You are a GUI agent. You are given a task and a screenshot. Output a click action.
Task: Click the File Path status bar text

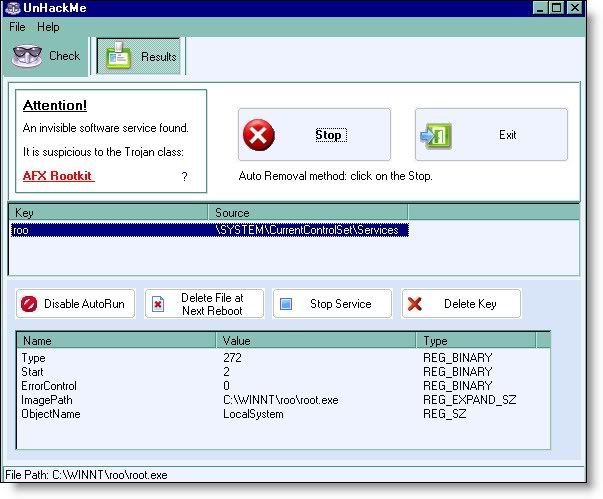86,475
